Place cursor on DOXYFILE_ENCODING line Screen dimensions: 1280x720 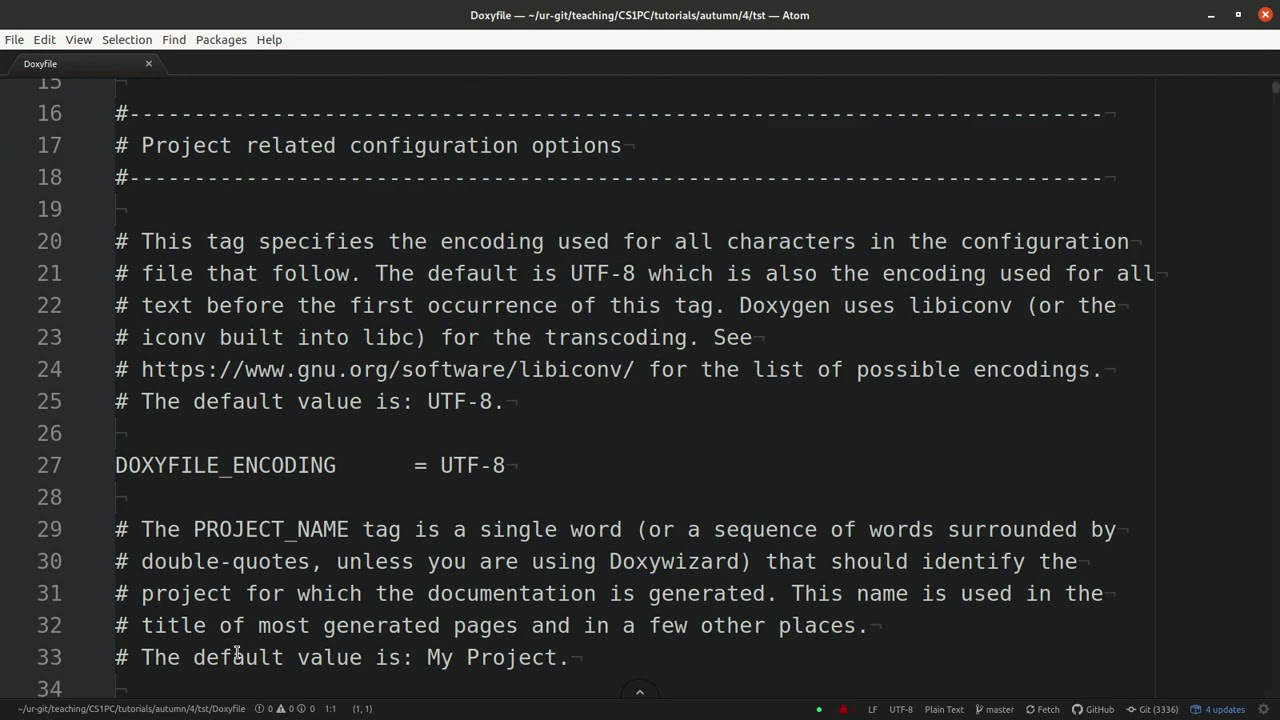310,465
